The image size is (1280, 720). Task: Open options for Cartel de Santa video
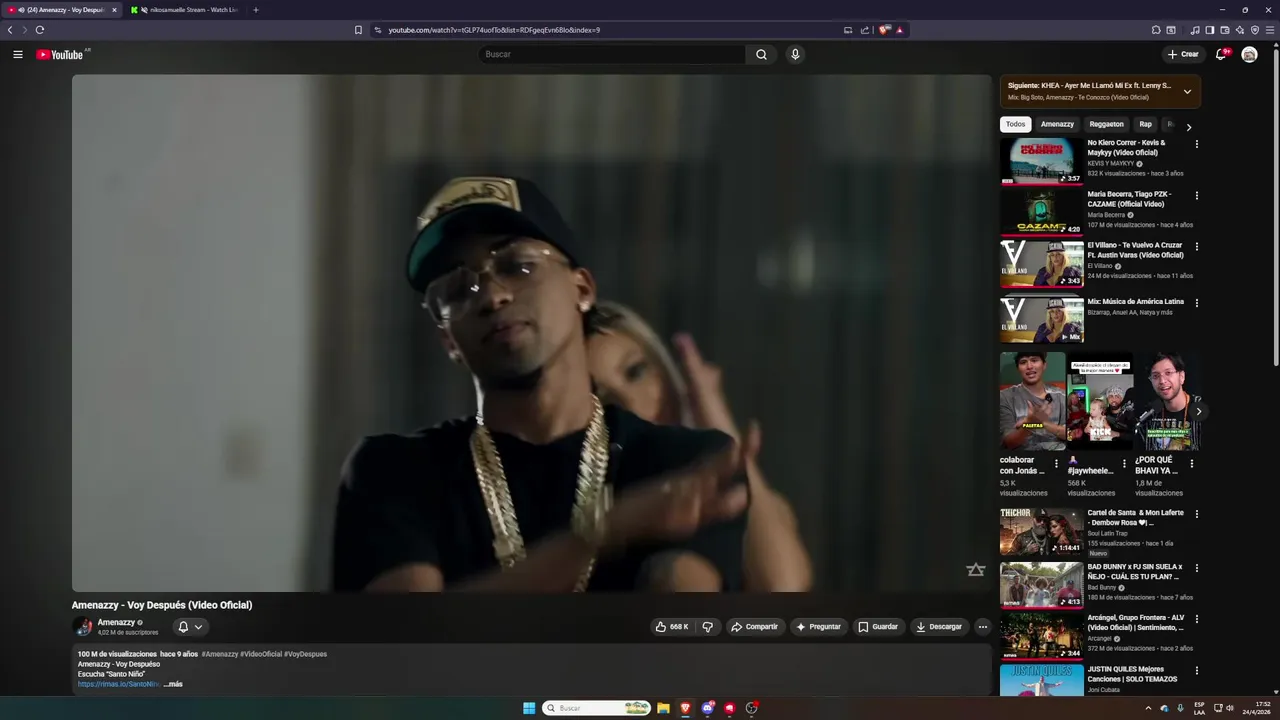(x=1196, y=514)
